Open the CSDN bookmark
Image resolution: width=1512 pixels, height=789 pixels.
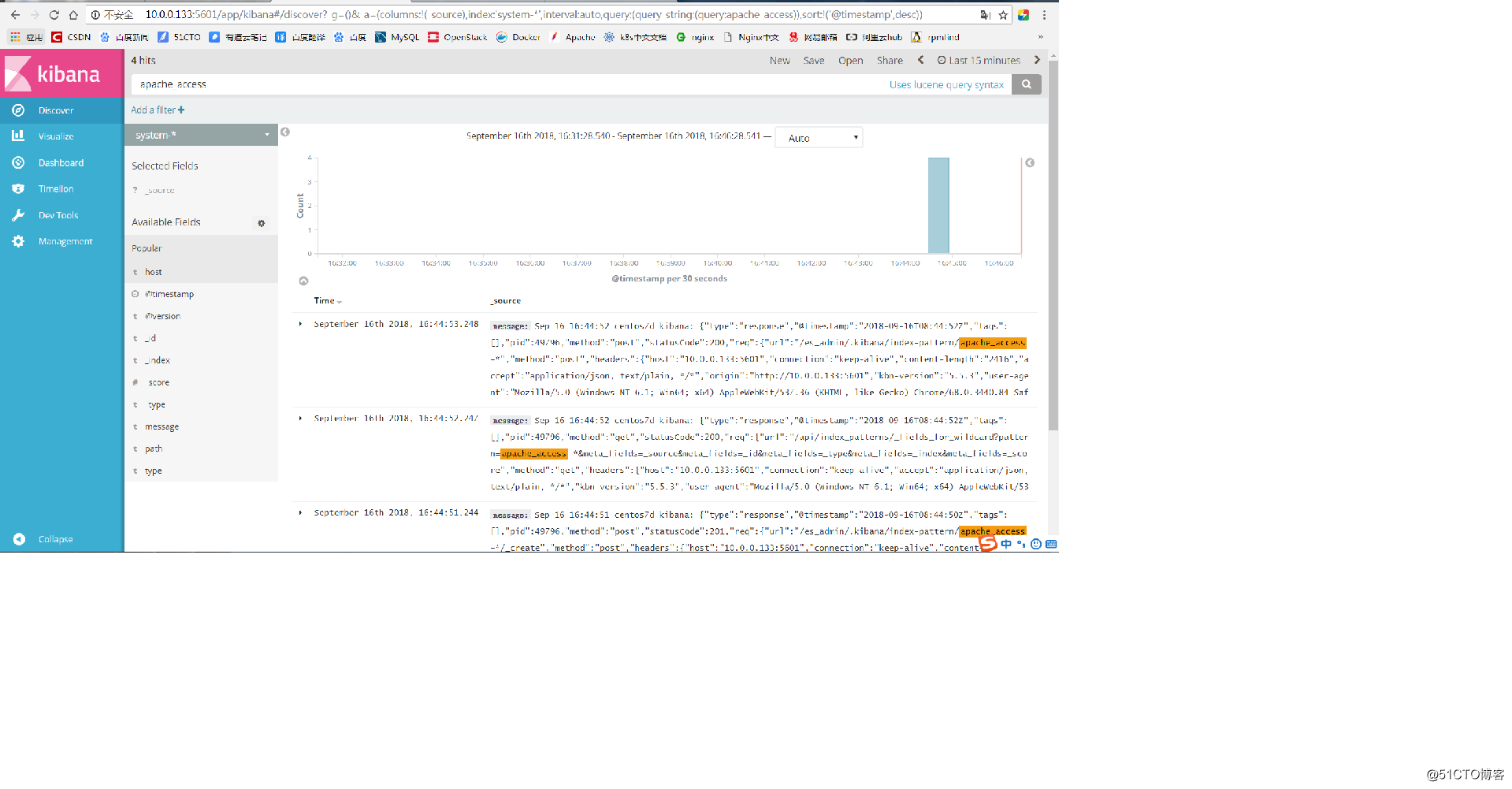(x=71, y=37)
